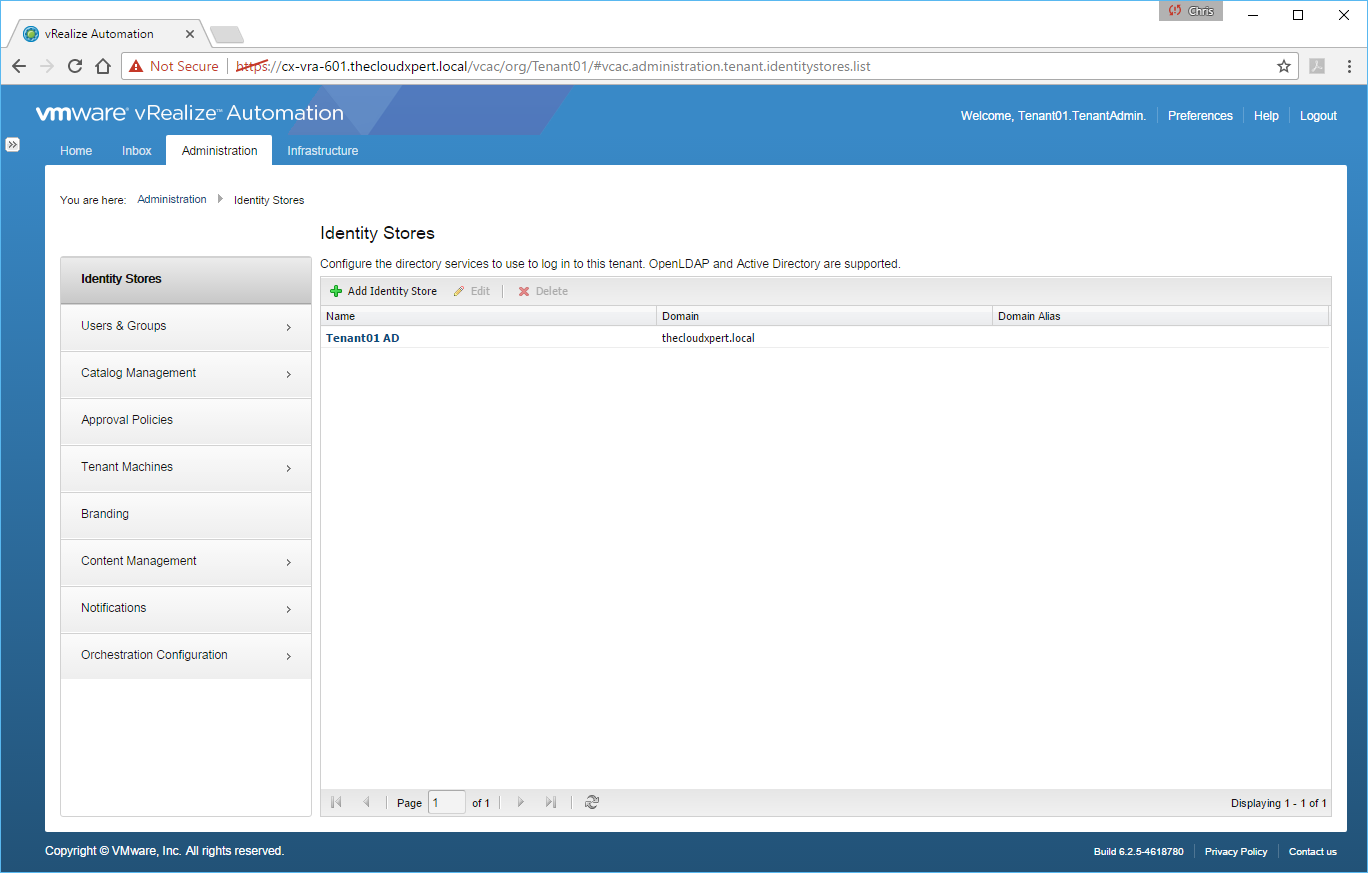Image resolution: width=1368 pixels, height=873 pixels.
Task: Click the Logout link
Action: tap(1318, 116)
